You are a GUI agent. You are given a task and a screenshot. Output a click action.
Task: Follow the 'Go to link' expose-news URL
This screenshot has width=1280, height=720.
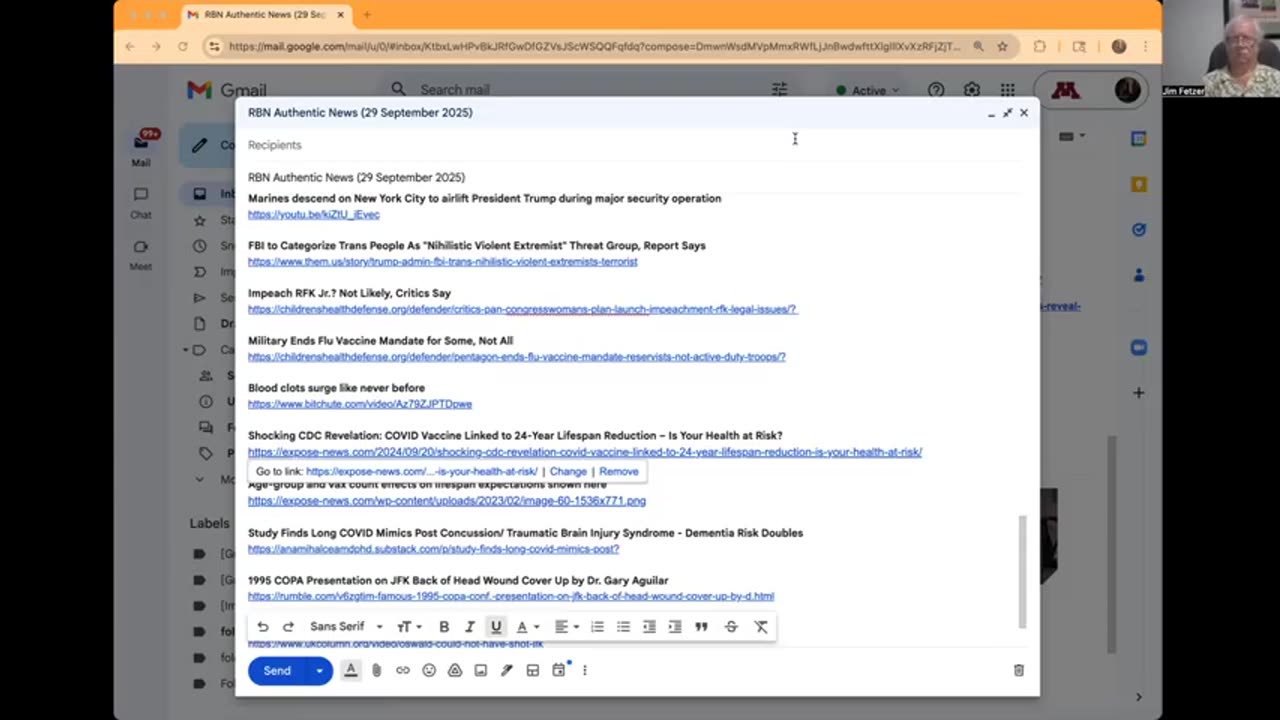[x=422, y=471]
